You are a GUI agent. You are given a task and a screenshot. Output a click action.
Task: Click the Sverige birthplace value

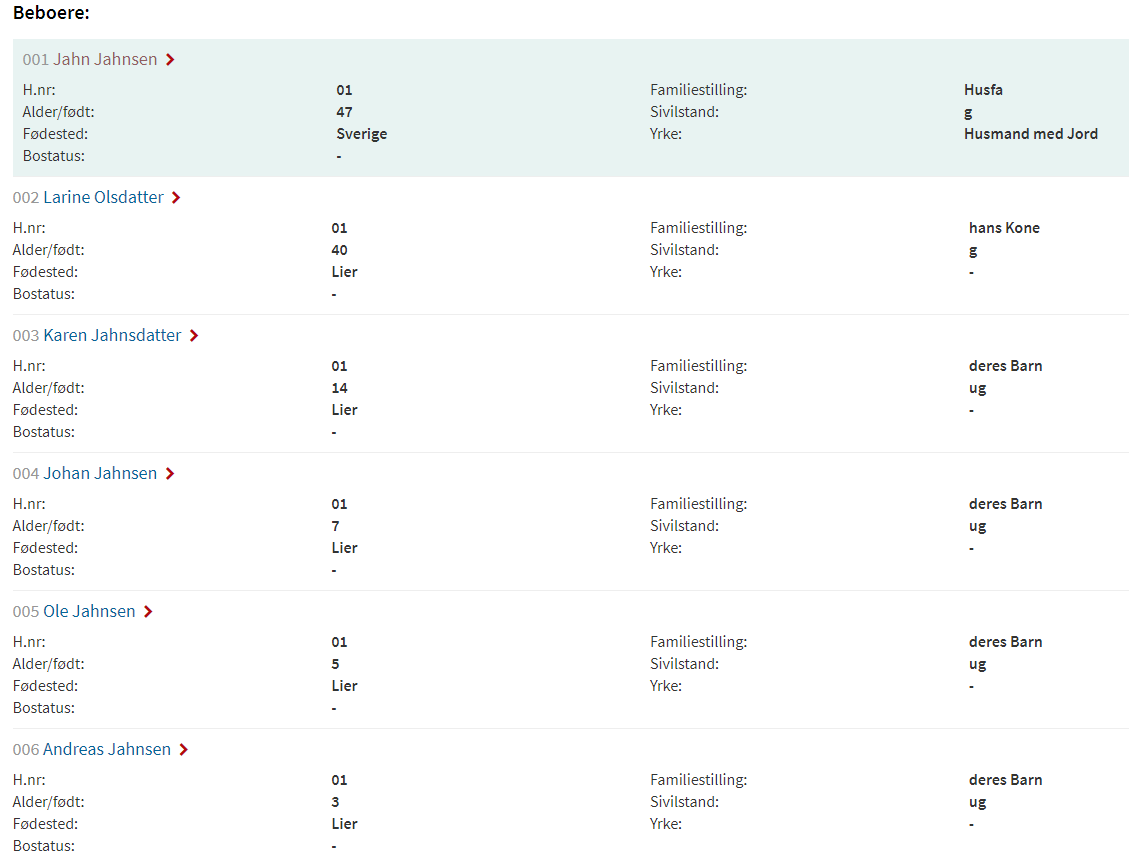pos(361,134)
